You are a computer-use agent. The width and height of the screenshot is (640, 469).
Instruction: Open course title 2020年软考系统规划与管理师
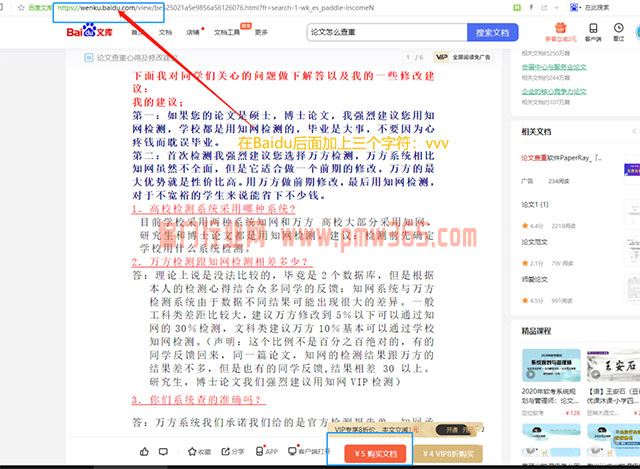[x=549, y=396]
